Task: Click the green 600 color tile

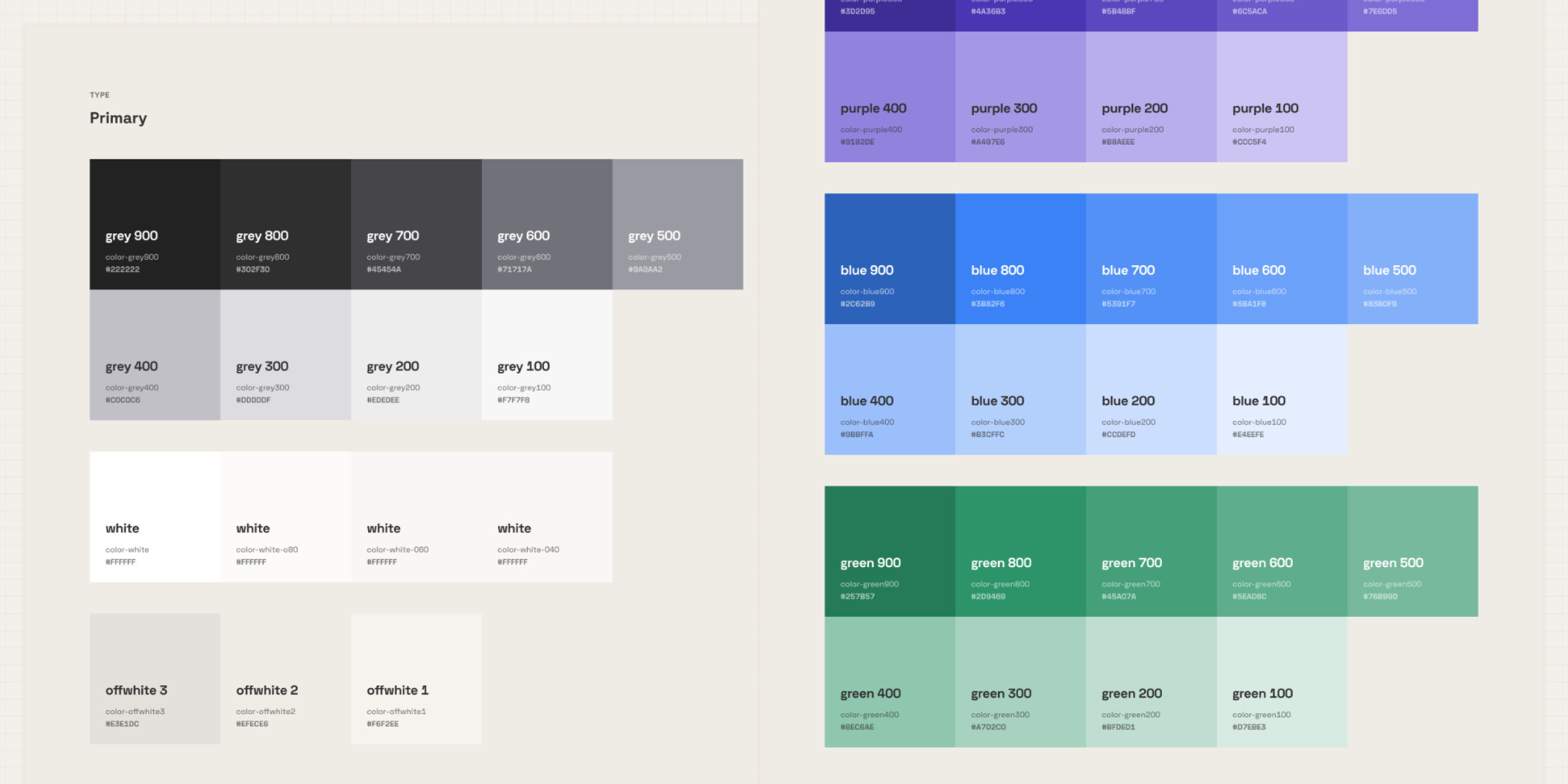Action: point(1281,551)
